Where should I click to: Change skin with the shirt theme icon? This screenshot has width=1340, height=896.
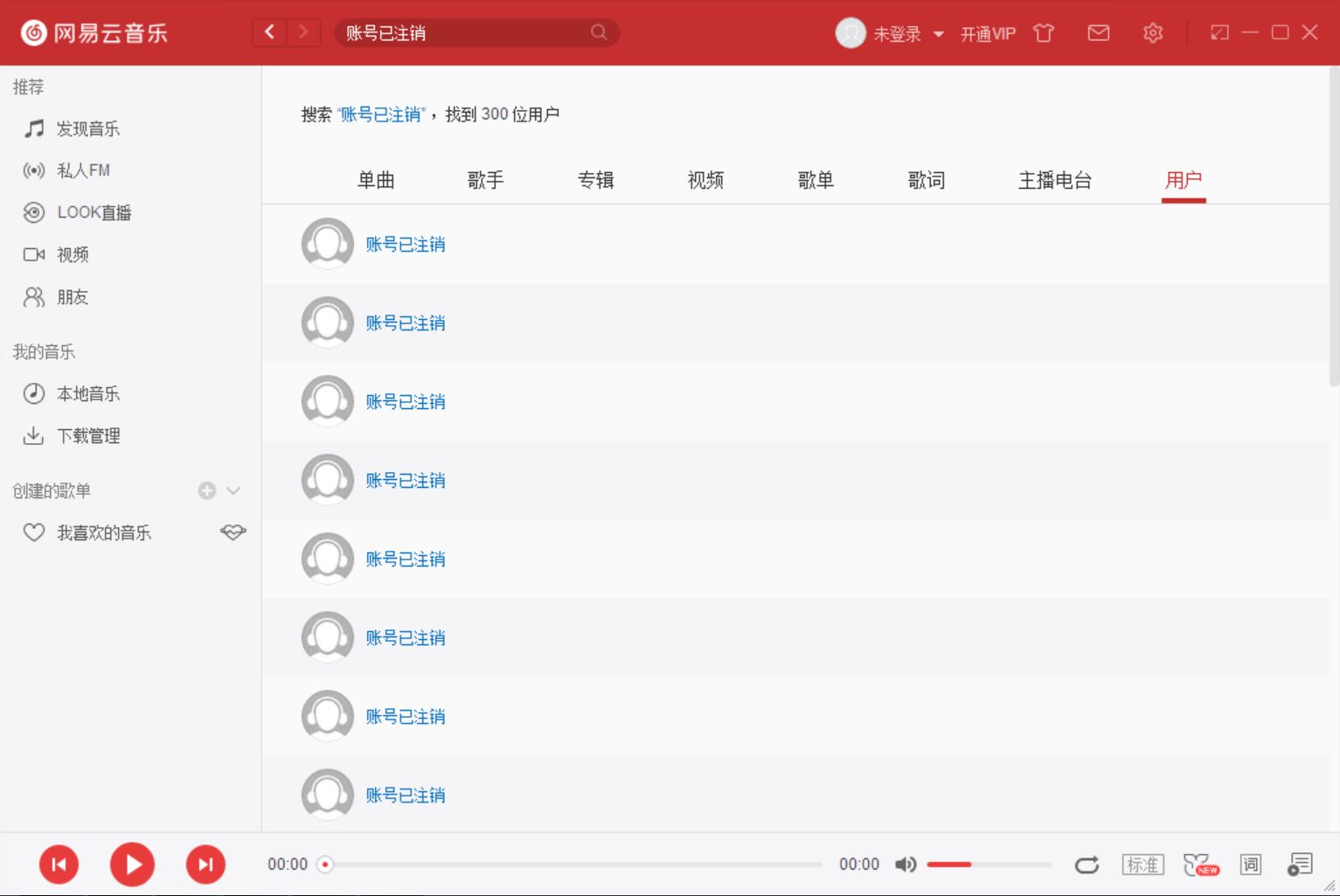1043,32
